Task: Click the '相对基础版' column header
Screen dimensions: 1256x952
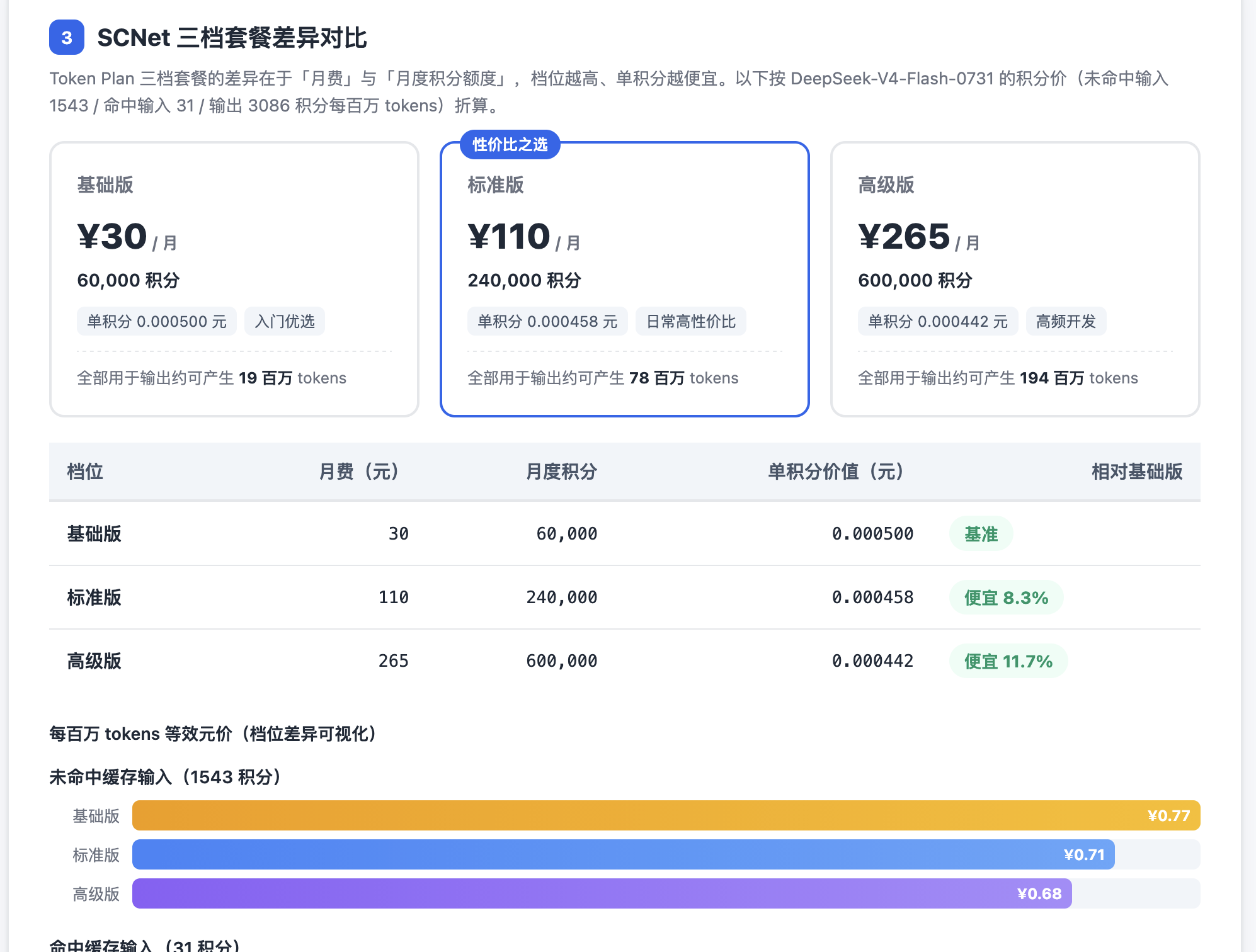Action: pyautogui.click(x=1137, y=472)
